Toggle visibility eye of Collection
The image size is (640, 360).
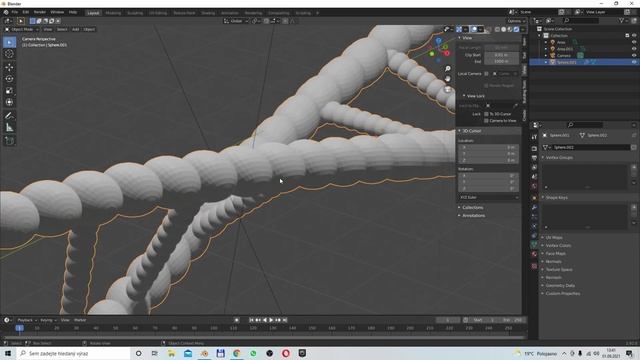pos(634,36)
